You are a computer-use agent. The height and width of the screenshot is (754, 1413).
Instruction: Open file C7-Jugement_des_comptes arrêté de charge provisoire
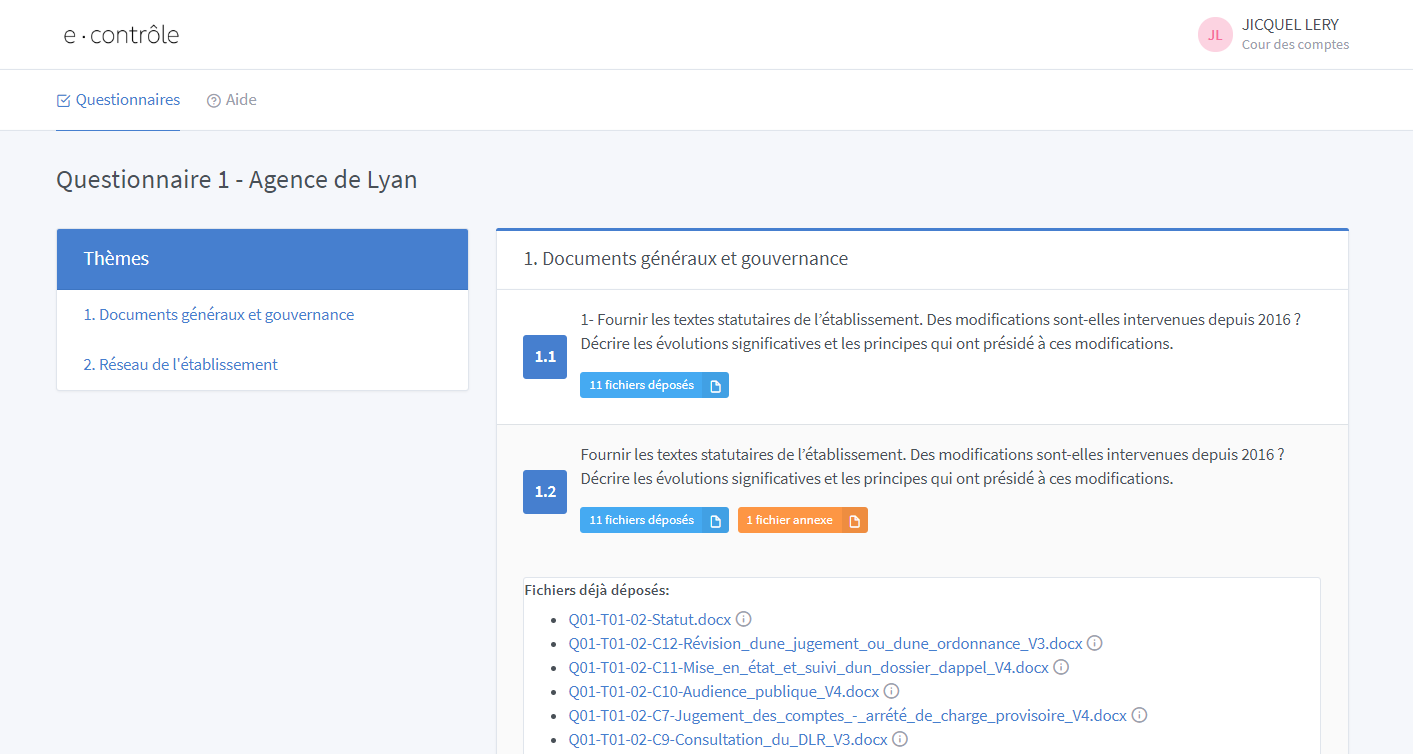848,715
